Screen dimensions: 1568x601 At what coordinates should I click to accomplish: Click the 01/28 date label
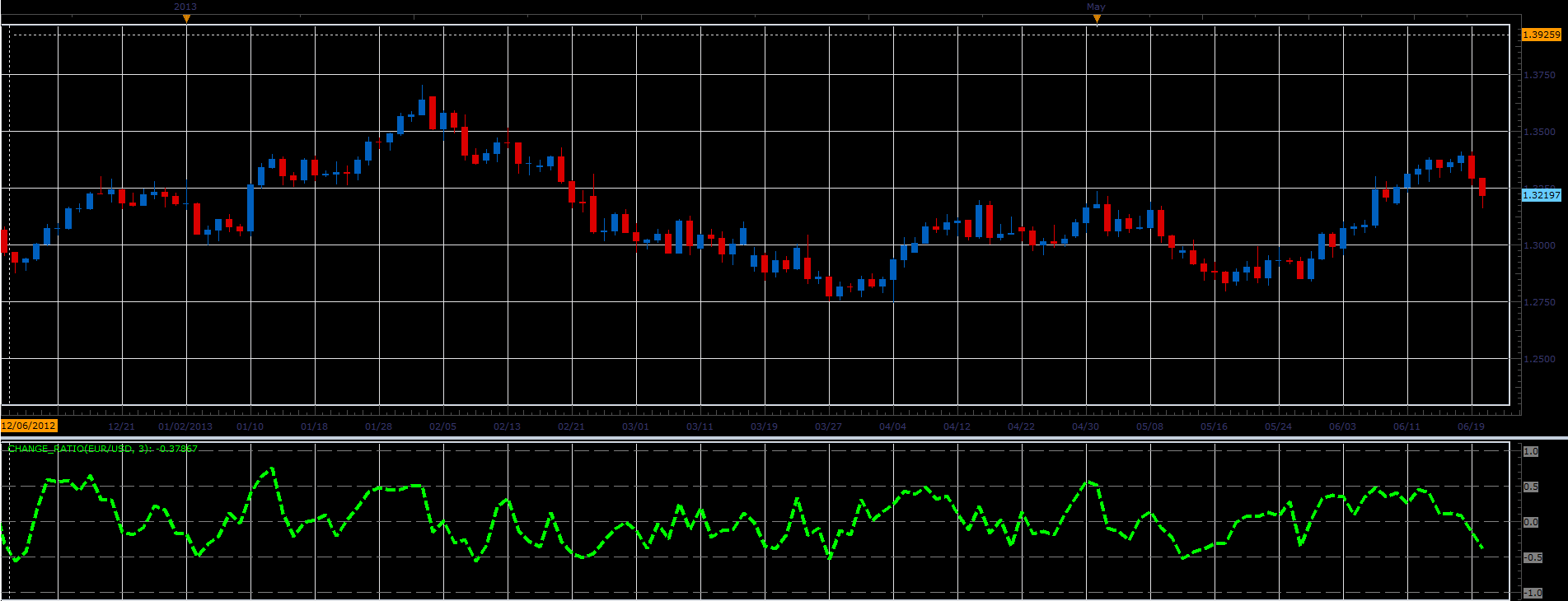coord(379,426)
